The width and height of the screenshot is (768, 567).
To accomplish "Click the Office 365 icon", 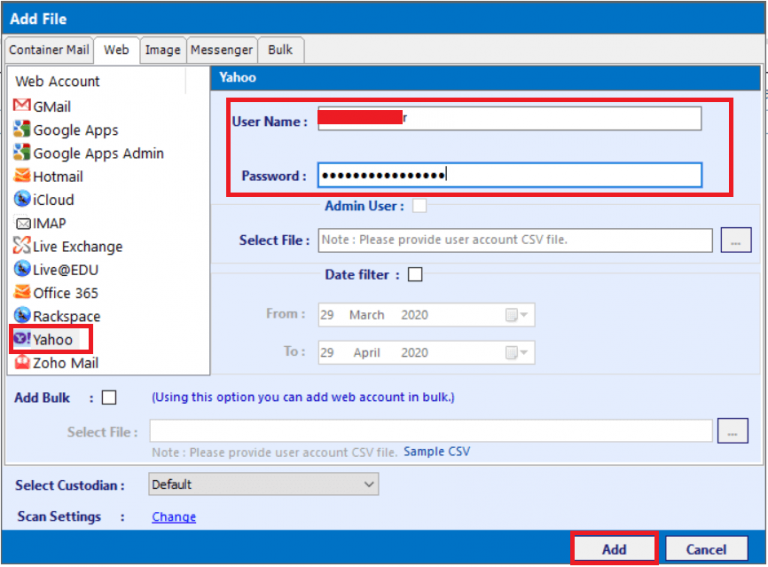I will click(x=22, y=292).
